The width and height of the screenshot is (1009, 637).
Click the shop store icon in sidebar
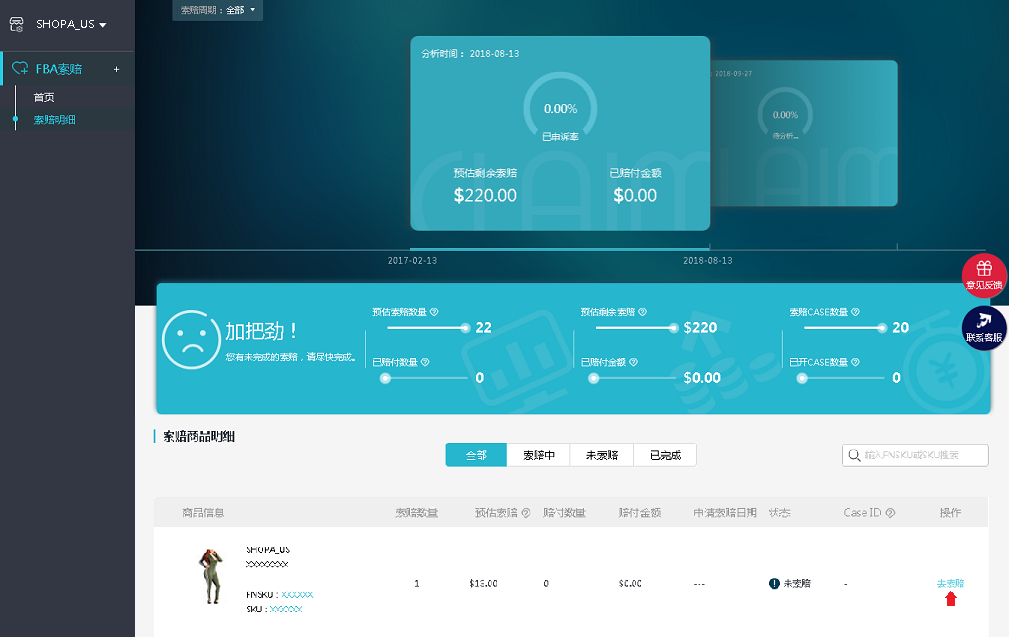16,23
